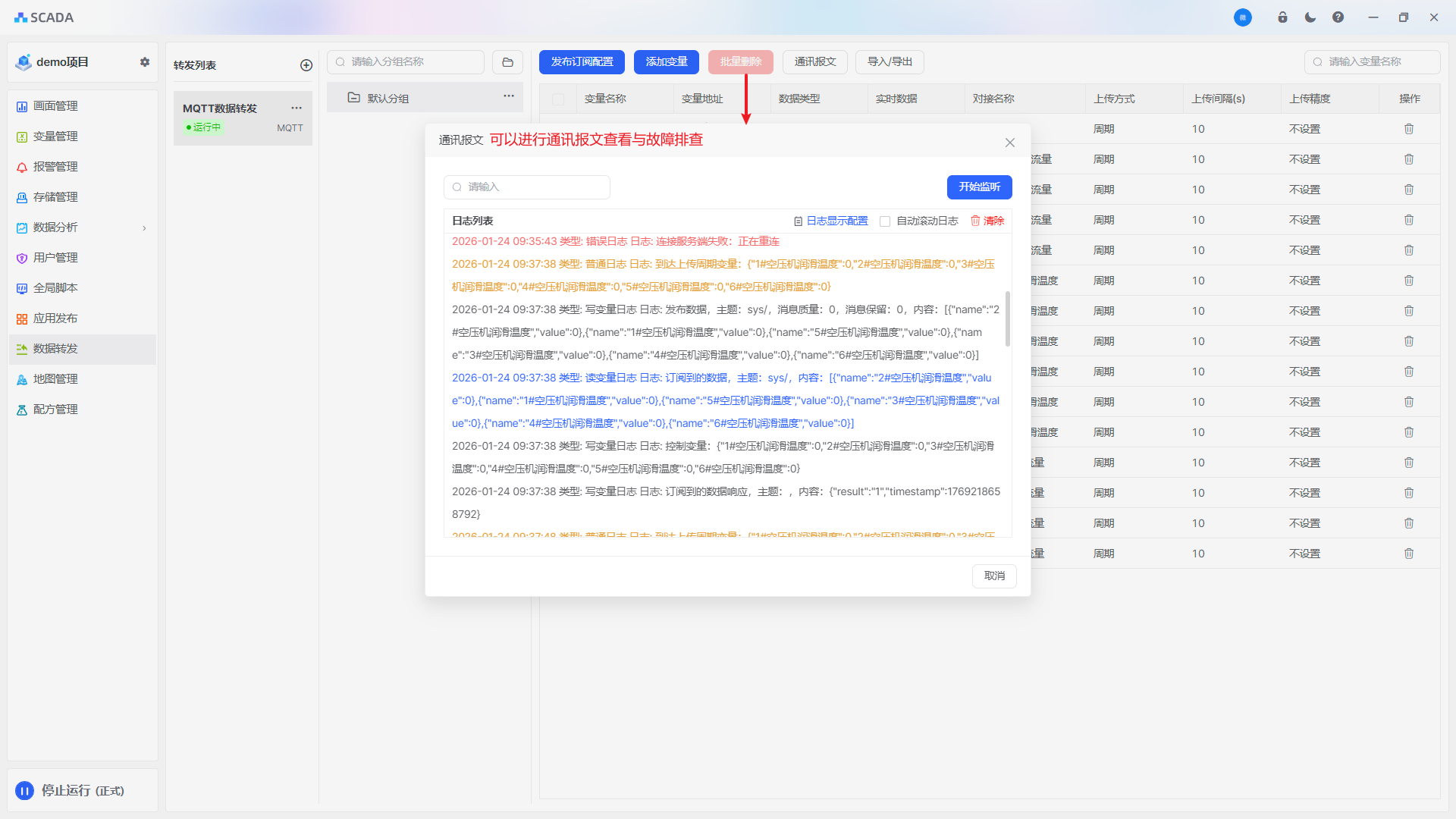Click the demo项目 settings gear icon
The width and height of the screenshot is (1456, 819).
[x=145, y=62]
